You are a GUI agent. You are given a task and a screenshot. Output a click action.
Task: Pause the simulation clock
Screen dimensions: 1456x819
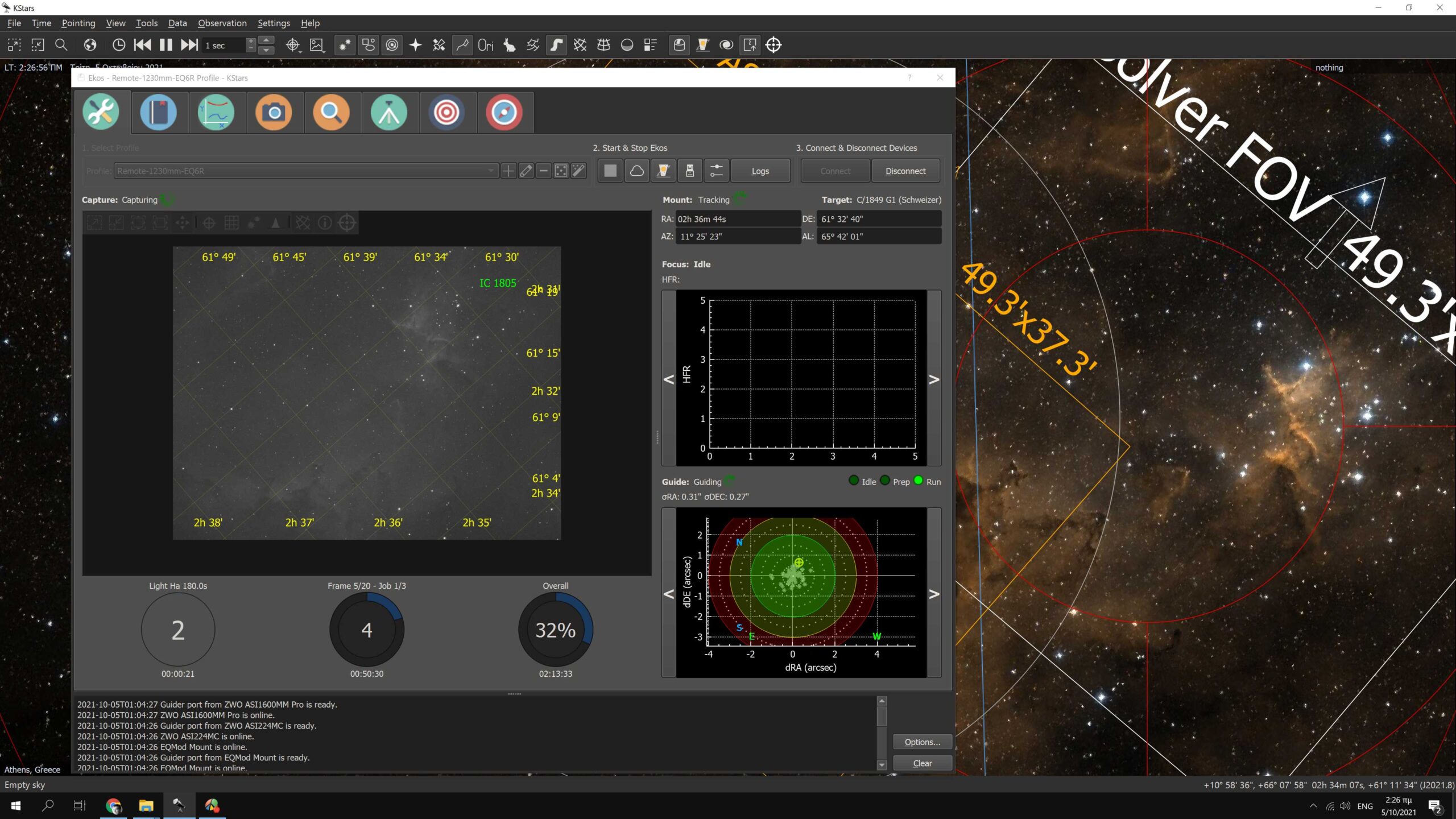tap(166, 45)
